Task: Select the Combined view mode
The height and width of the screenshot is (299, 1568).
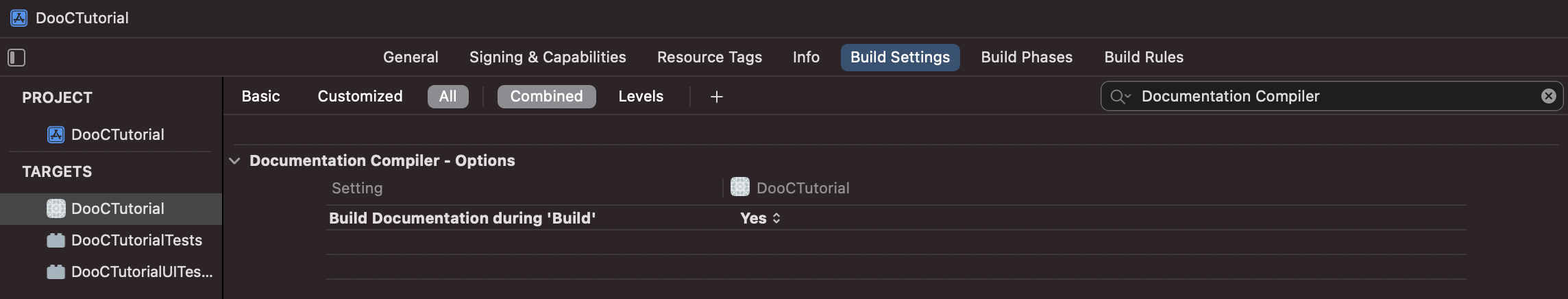Action: 546,96
